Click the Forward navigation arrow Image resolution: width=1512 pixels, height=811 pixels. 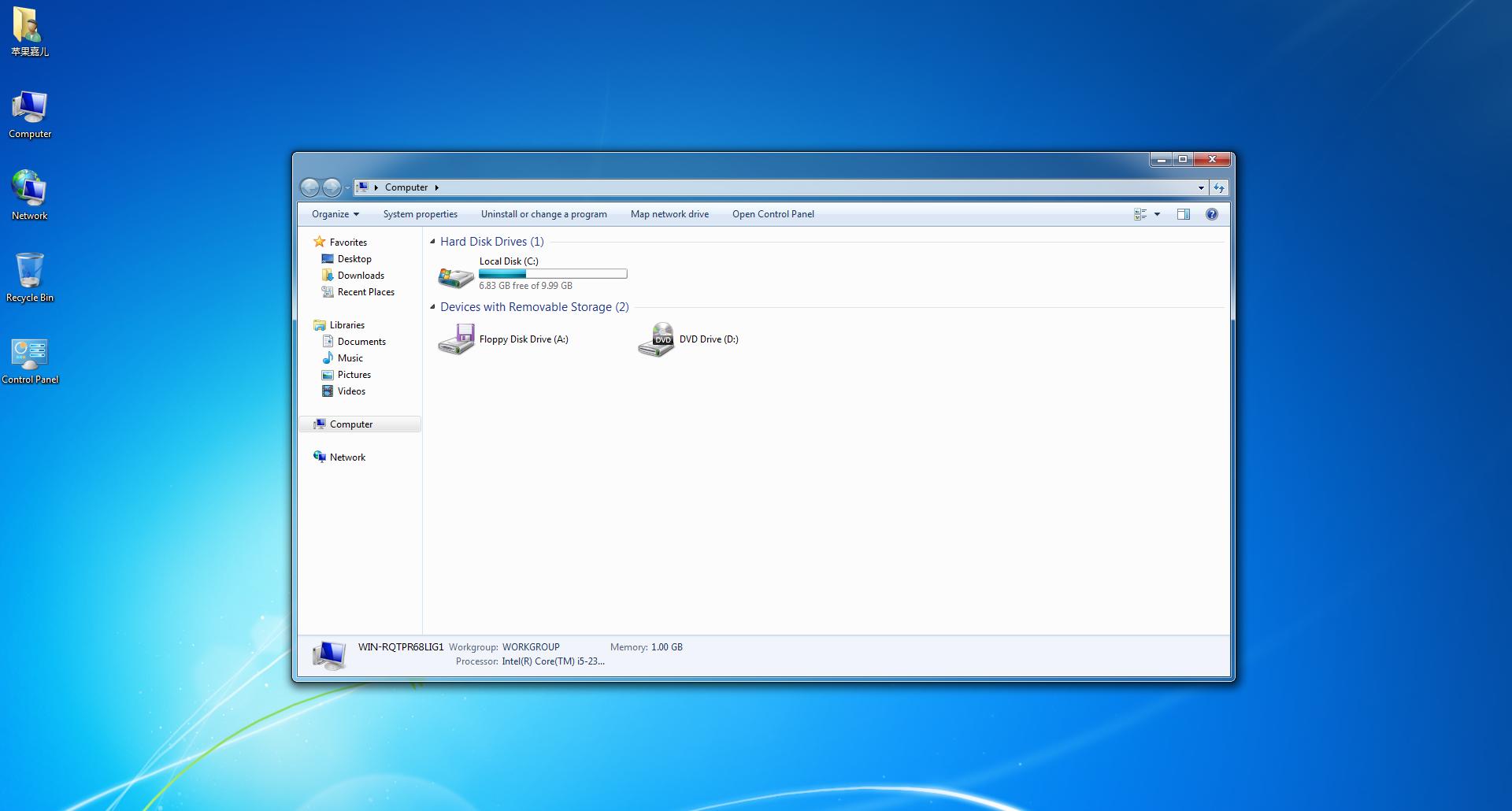coord(332,187)
